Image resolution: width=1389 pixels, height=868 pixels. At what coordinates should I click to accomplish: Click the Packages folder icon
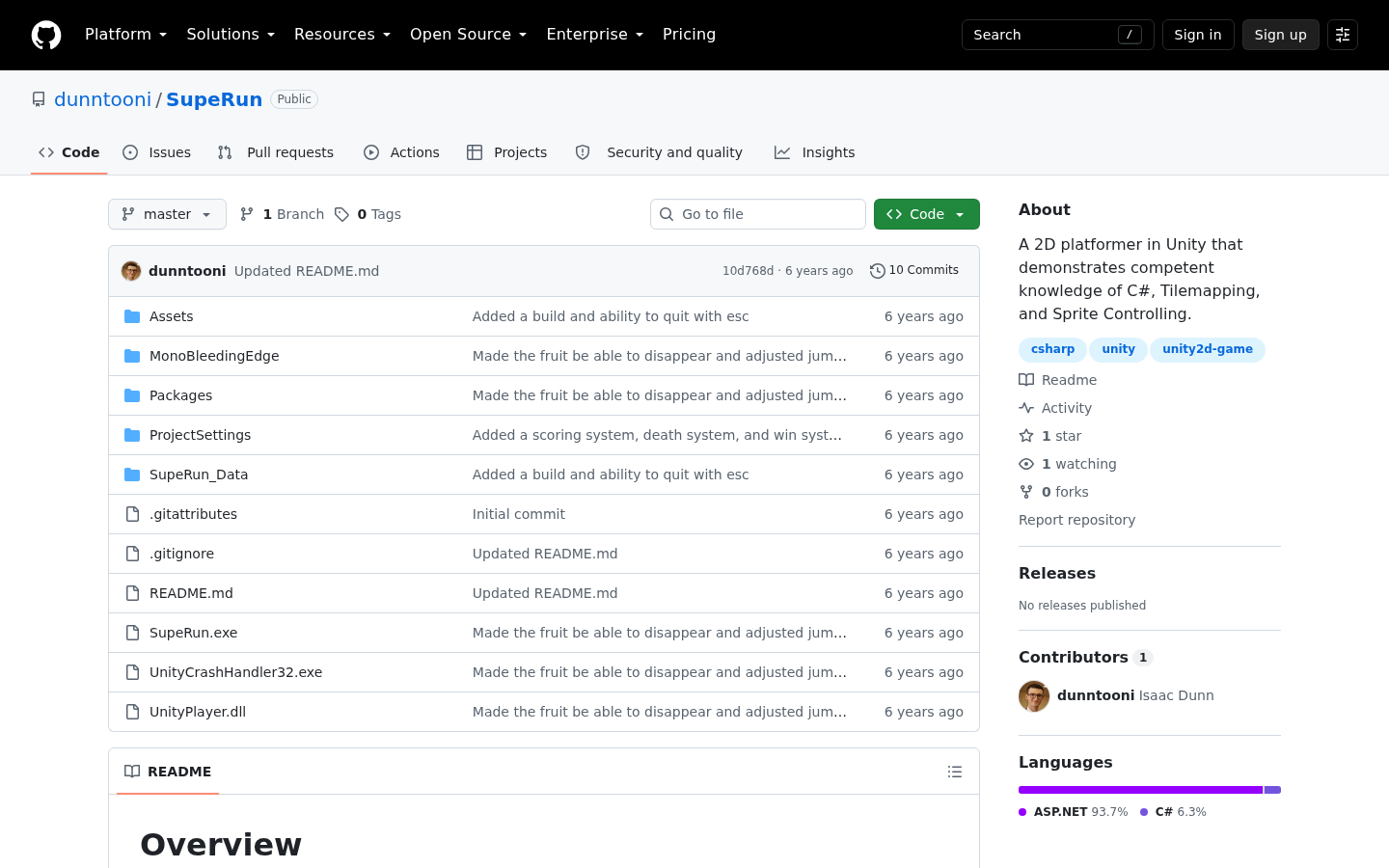132,395
